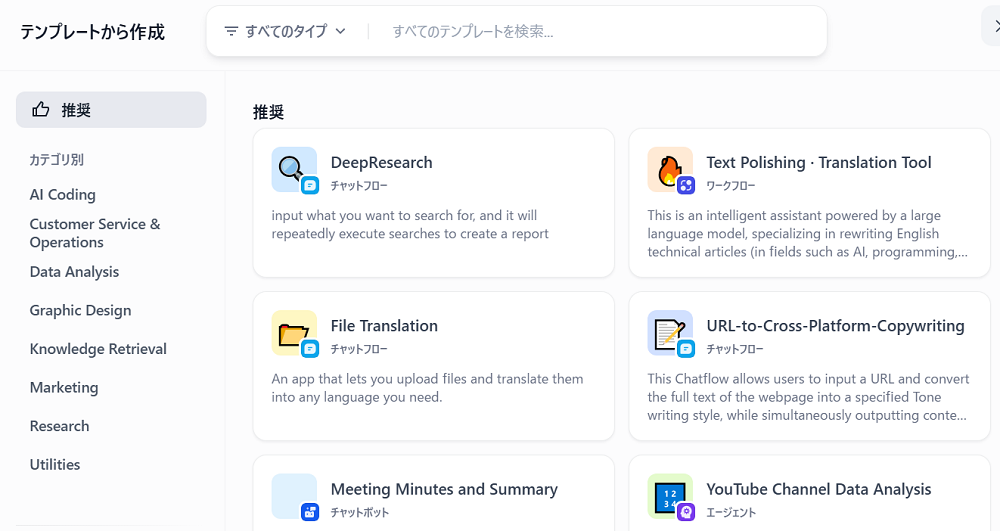Click the filter icon in search bar
The width and height of the screenshot is (1000, 531).
(x=231, y=31)
